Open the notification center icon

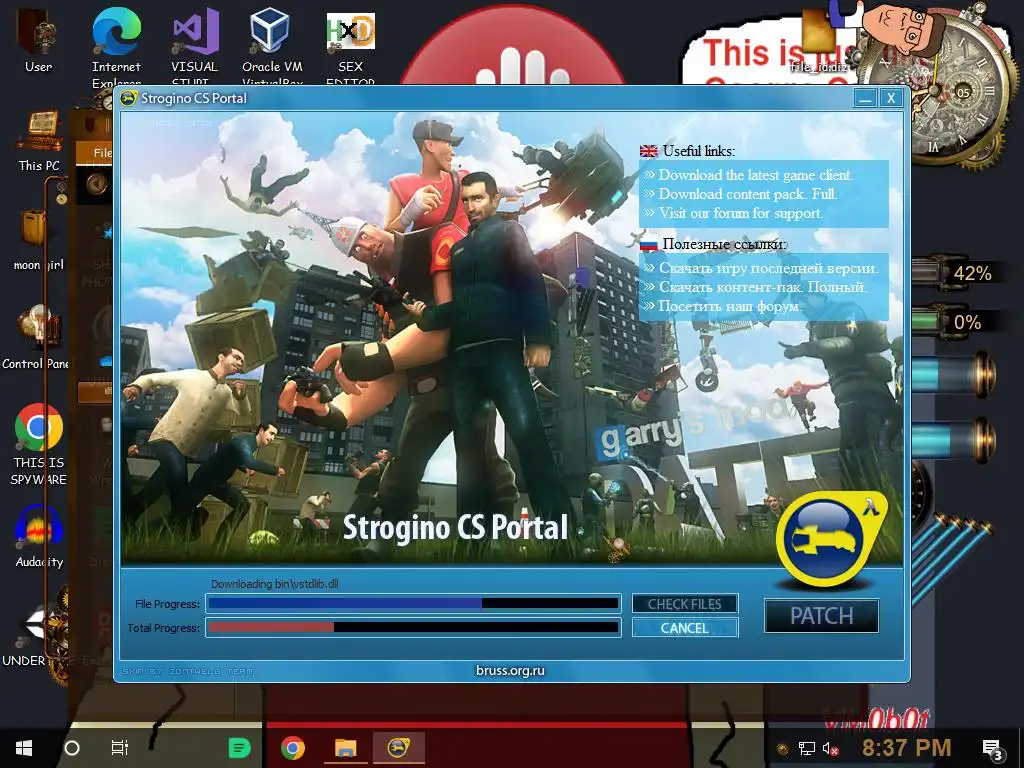(x=993, y=749)
